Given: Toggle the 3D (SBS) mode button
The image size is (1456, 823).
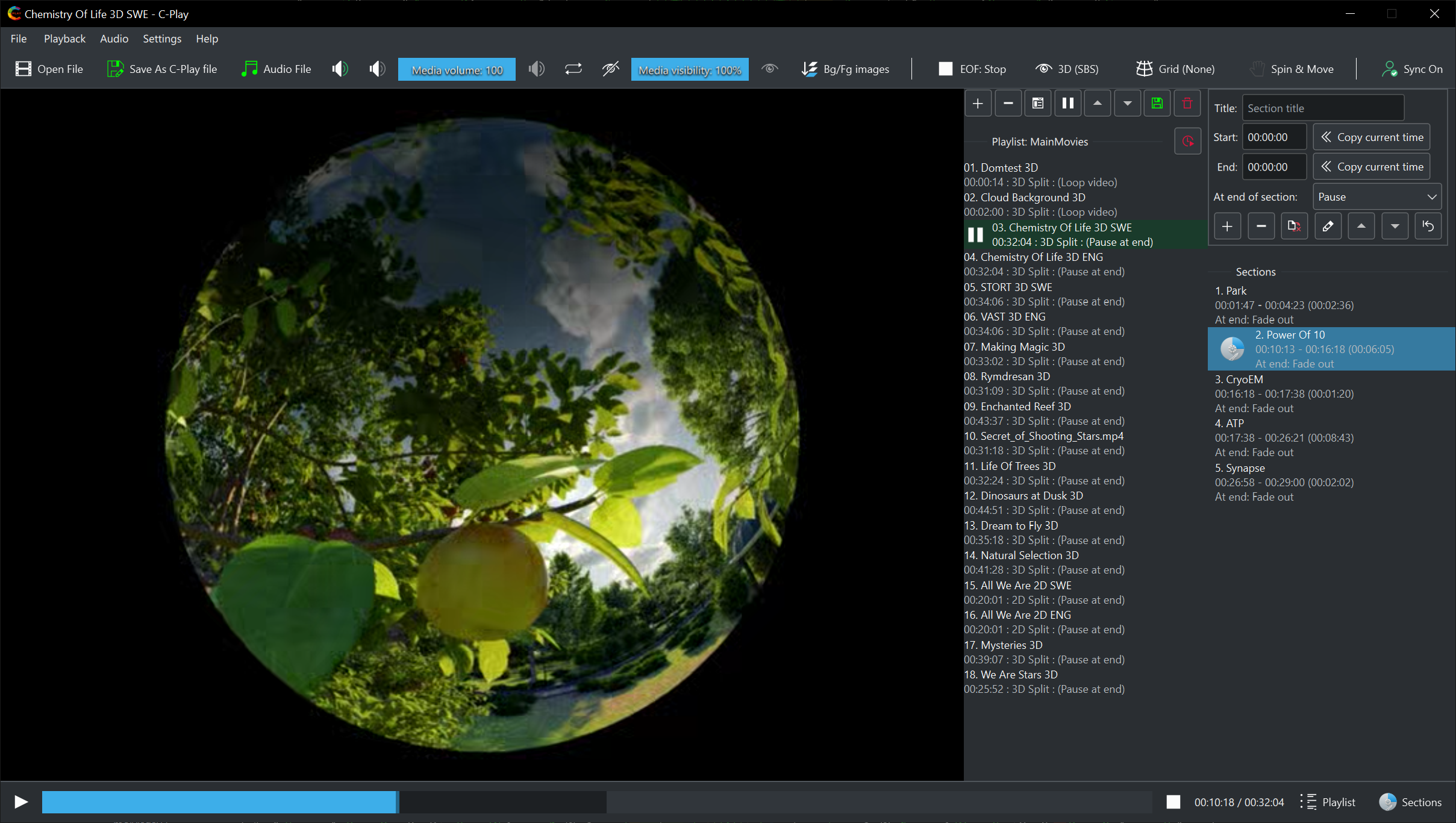Looking at the screenshot, I should [x=1068, y=68].
